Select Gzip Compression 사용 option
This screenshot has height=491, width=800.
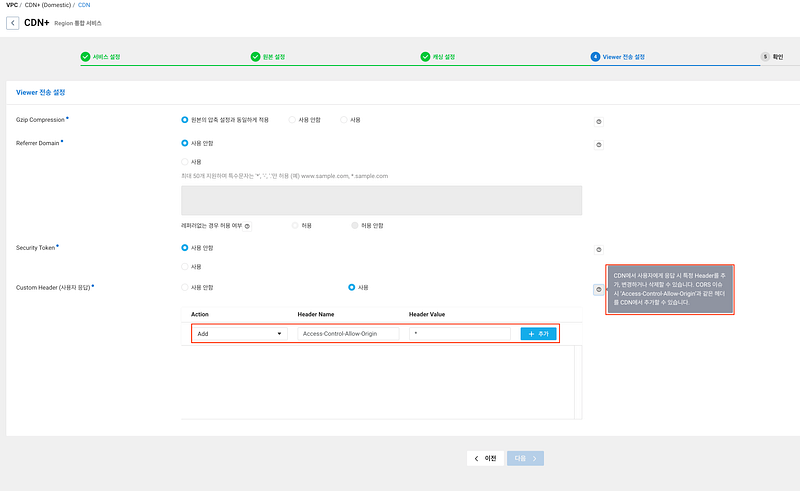tap(343, 119)
